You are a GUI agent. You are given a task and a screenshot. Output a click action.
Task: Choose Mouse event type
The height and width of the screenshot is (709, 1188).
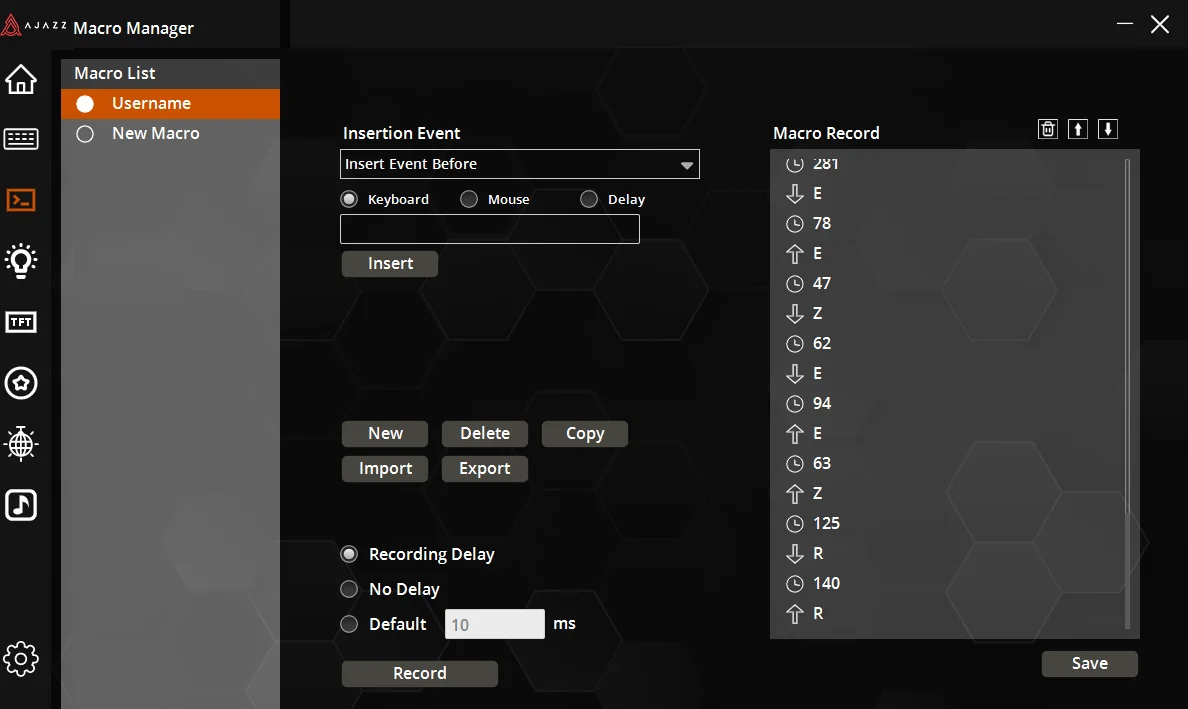tap(469, 199)
